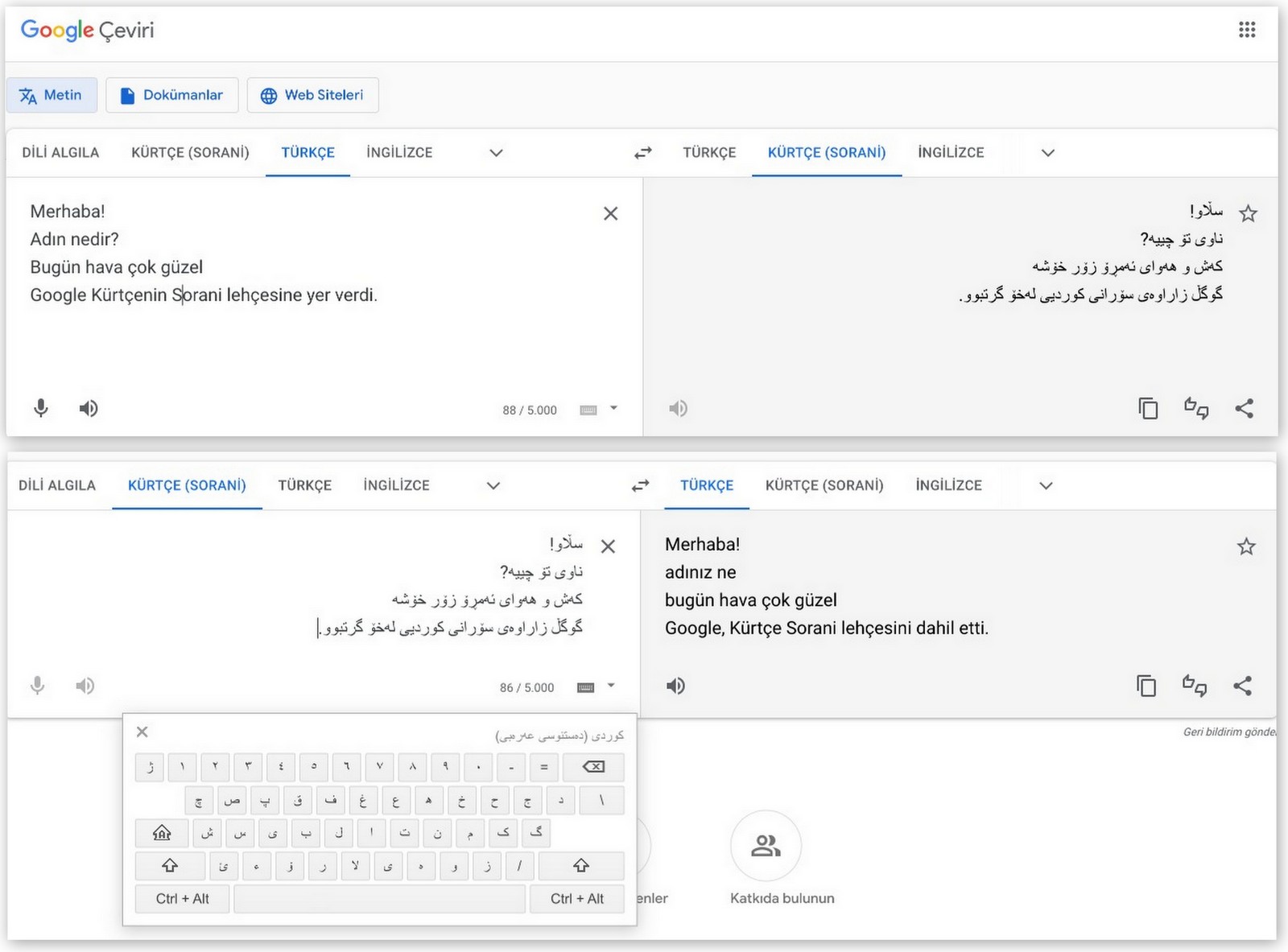Expand more target languages in the top translator

[1047, 153]
